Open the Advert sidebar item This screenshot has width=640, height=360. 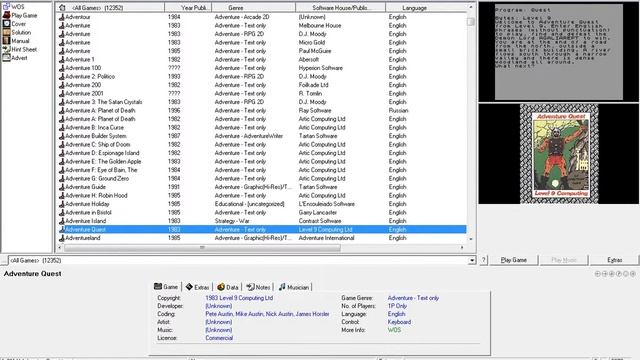(15, 58)
